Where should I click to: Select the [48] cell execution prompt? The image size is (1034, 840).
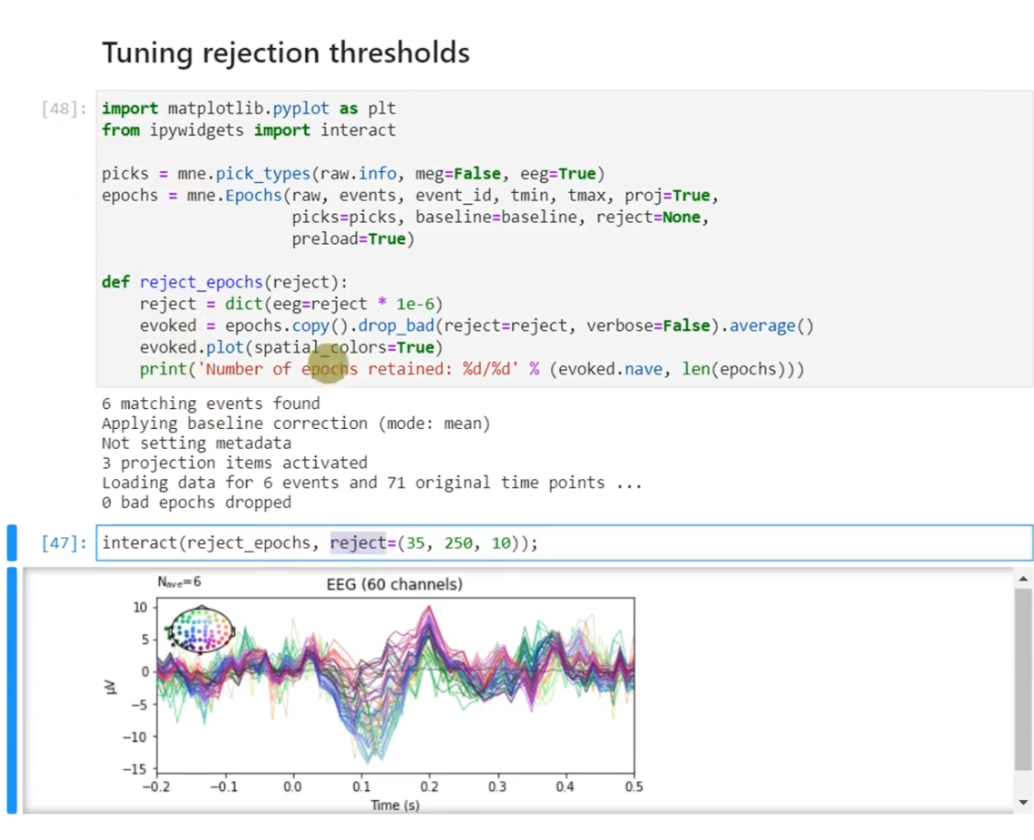coord(65,108)
